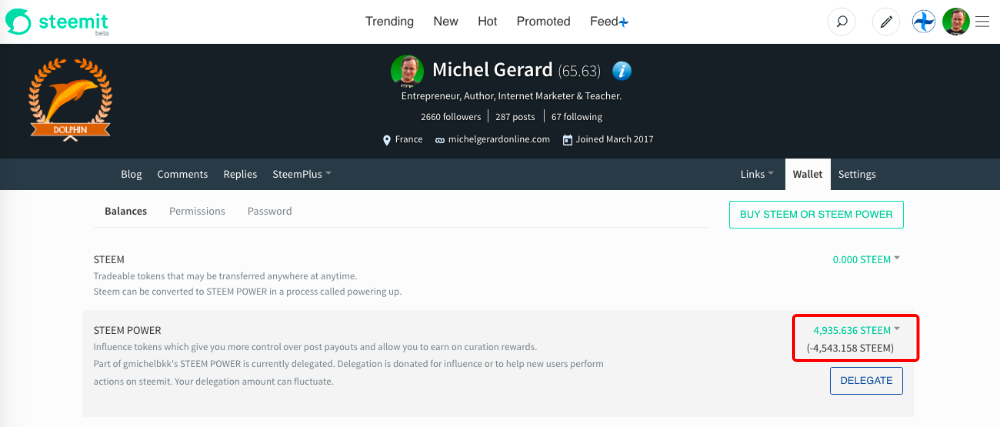Click the pencil compose post icon
The image size is (1000, 427).
pos(886,22)
